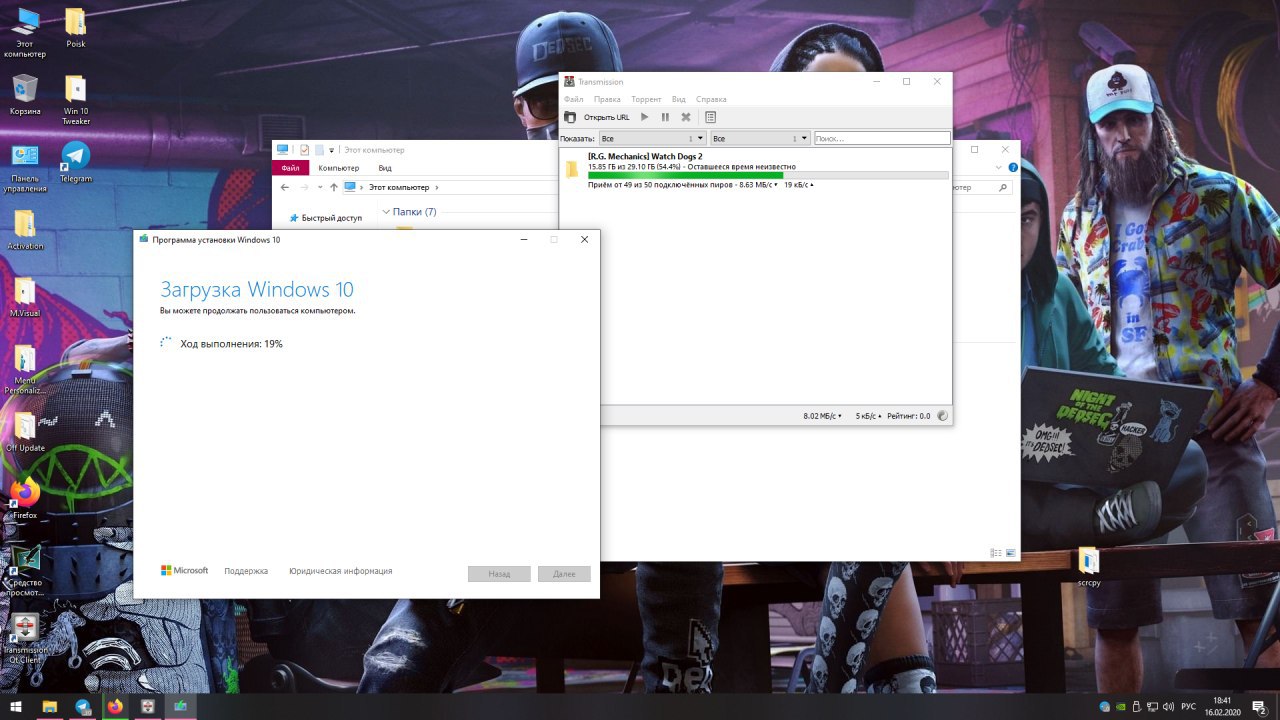Click Открыть URL in Transmission toolbar
Screen dimensions: 1280x720
(x=606, y=117)
